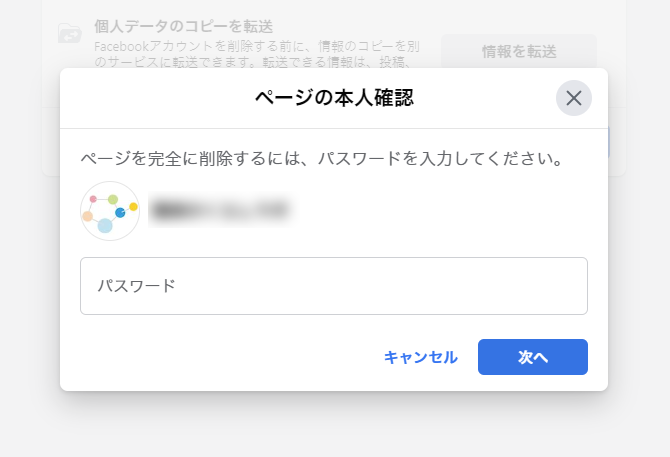
Task: Click the blue button sliver behind dialog edge
Action: point(608,142)
